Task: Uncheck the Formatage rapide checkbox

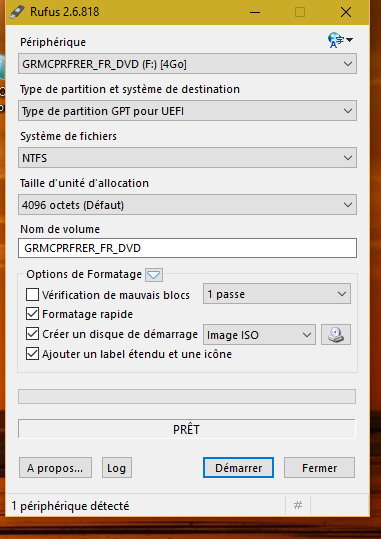Action: point(32,314)
